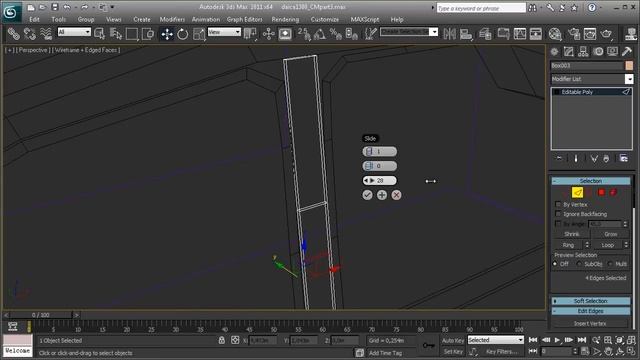Viewport: 640px width, 360px height.
Task: Open the Graph Editors menu
Action: (244, 19)
